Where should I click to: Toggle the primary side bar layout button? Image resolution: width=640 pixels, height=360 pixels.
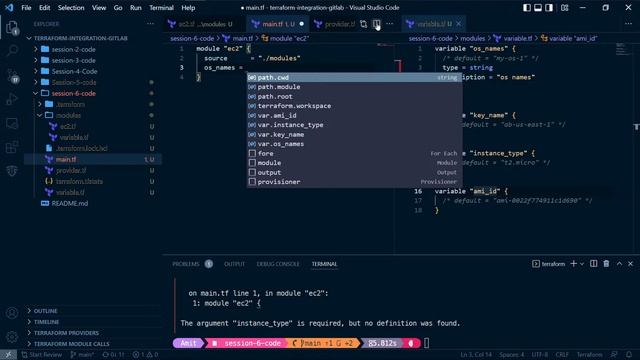(527, 8)
